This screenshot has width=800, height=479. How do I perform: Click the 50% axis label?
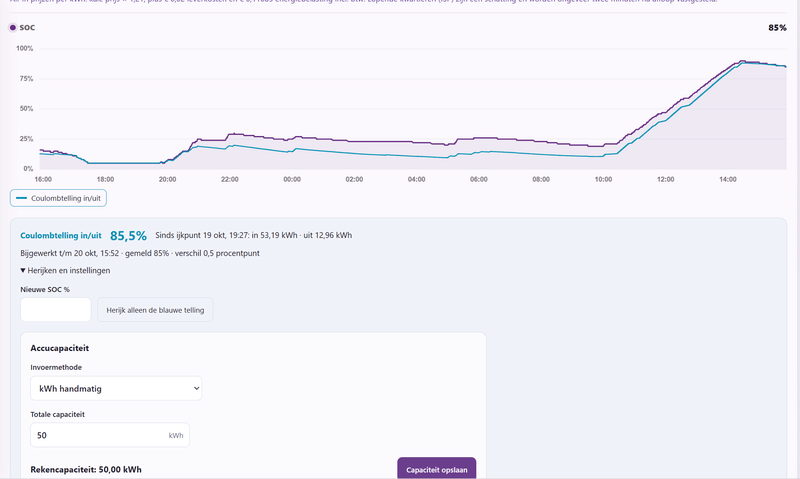click(x=27, y=109)
